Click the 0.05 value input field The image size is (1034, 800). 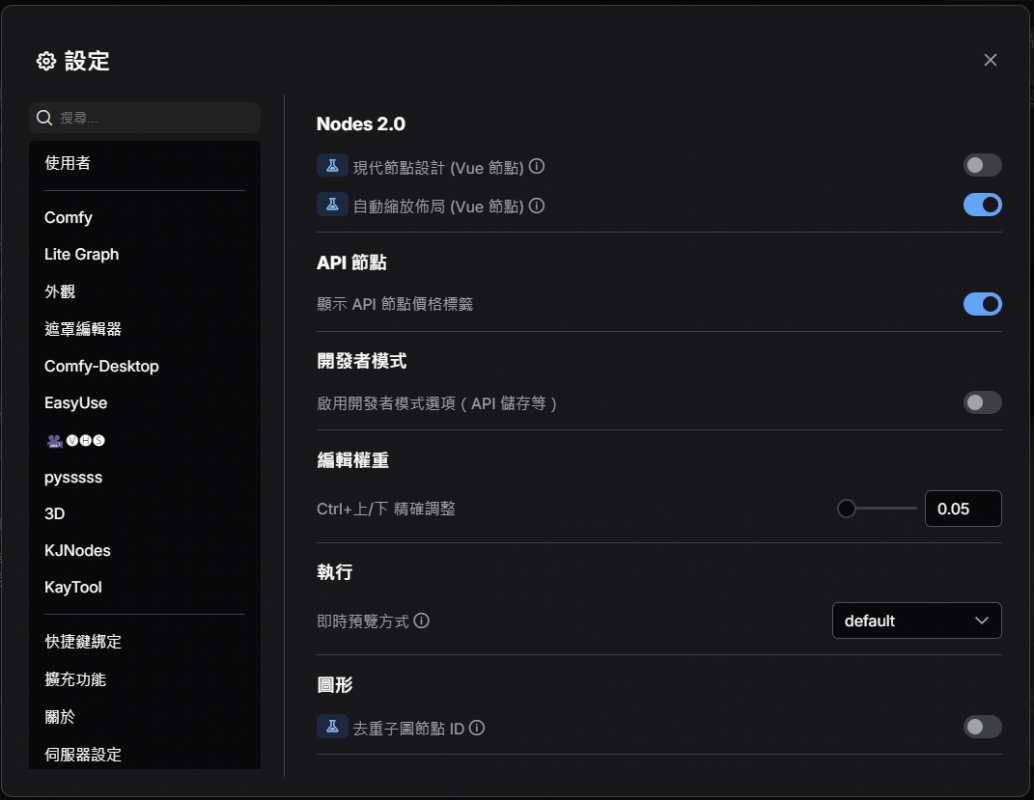pyautogui.click(x=962, y=509)
